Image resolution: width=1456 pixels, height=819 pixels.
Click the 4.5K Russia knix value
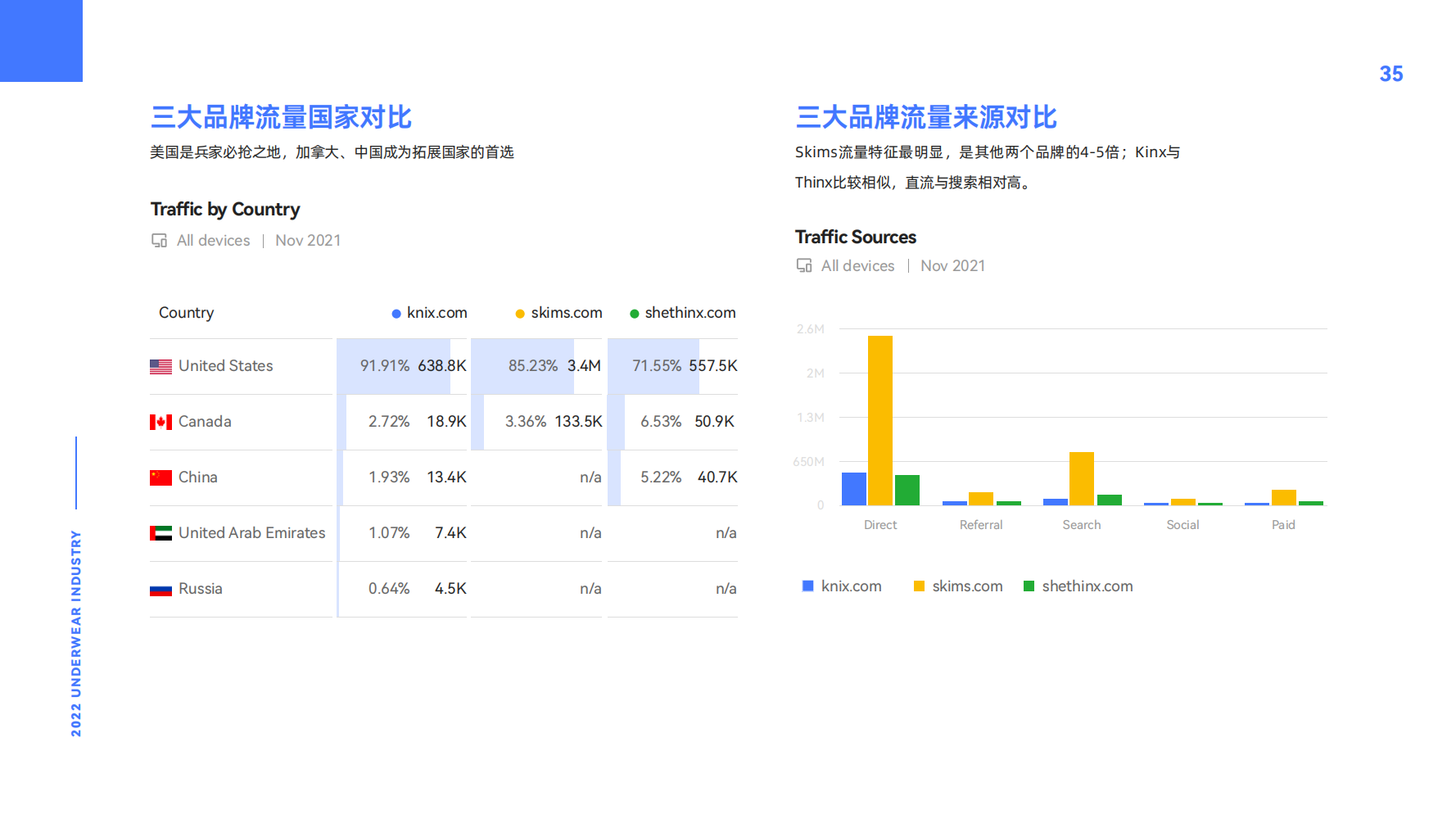(451, 589)
